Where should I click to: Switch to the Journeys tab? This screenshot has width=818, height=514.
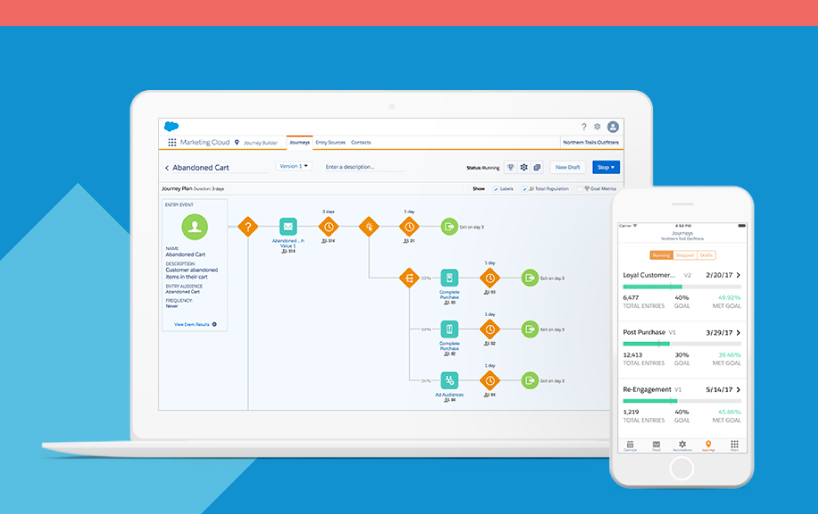[299, 142]
